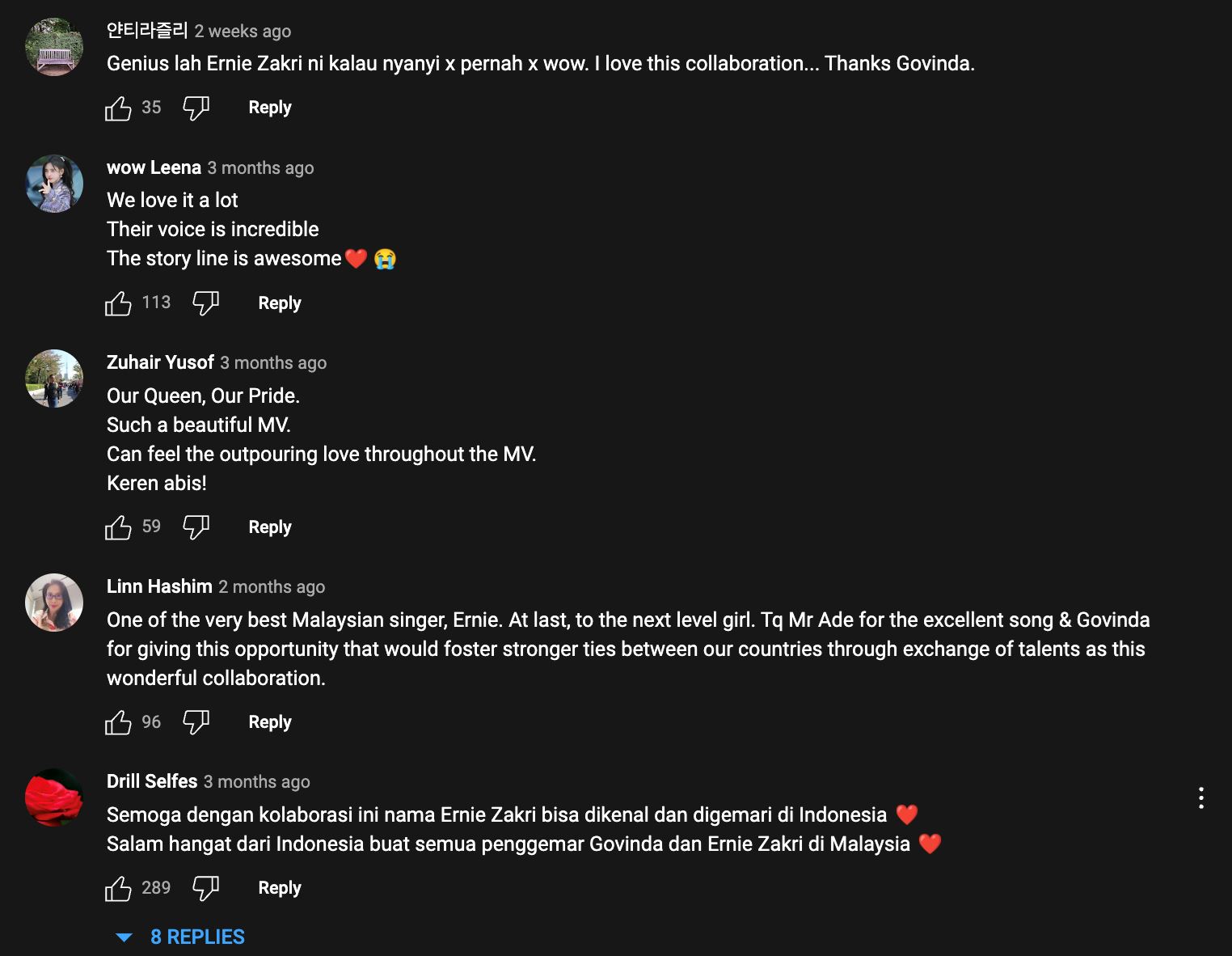Dislike Linn Hashim's comment

point(196,722)
